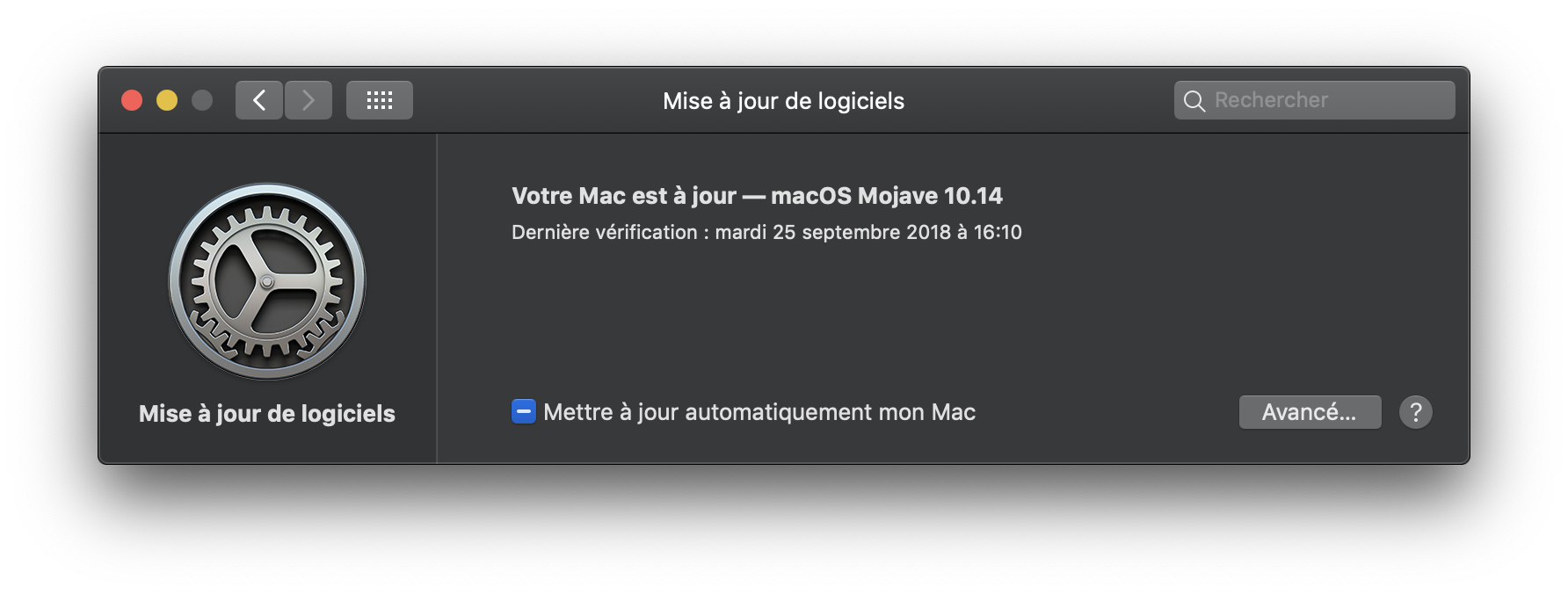The height and width of the screenshot is (594, 1568).
Task: Minimize the window with the yellow button
Action: [x=167, y=100]
